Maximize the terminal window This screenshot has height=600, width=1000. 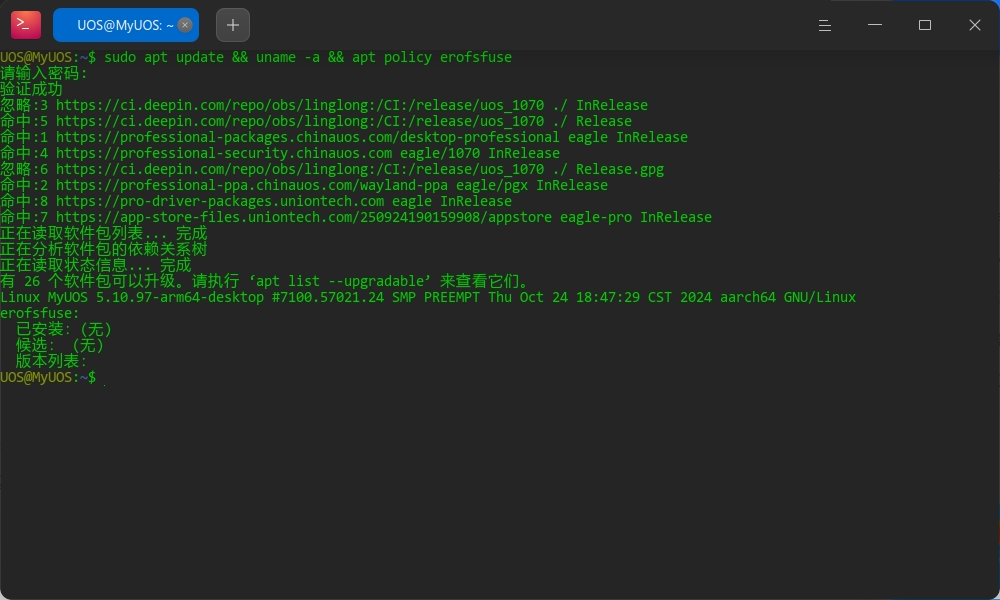point(925,25)
